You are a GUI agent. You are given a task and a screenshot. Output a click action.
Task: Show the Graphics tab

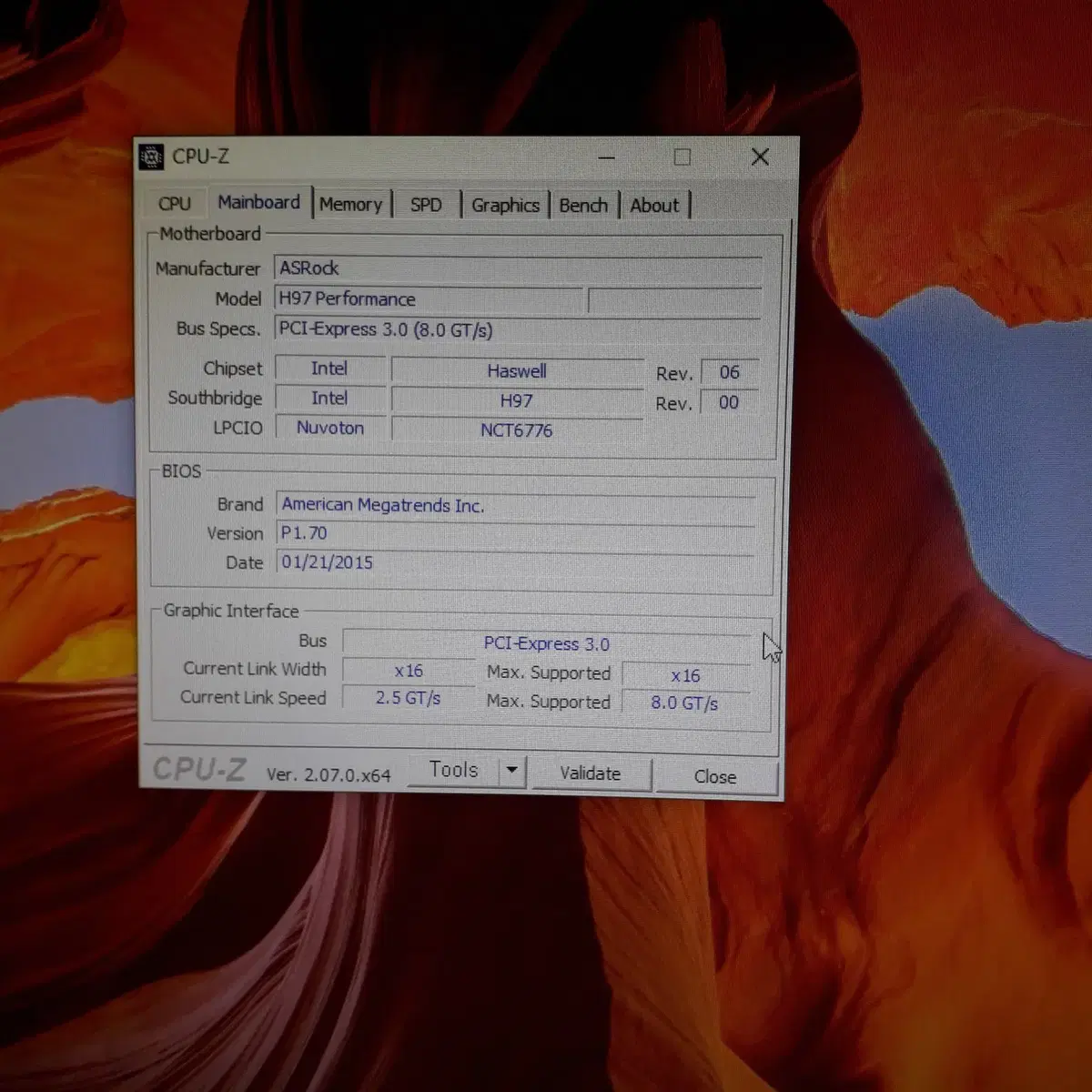[506, 206]
